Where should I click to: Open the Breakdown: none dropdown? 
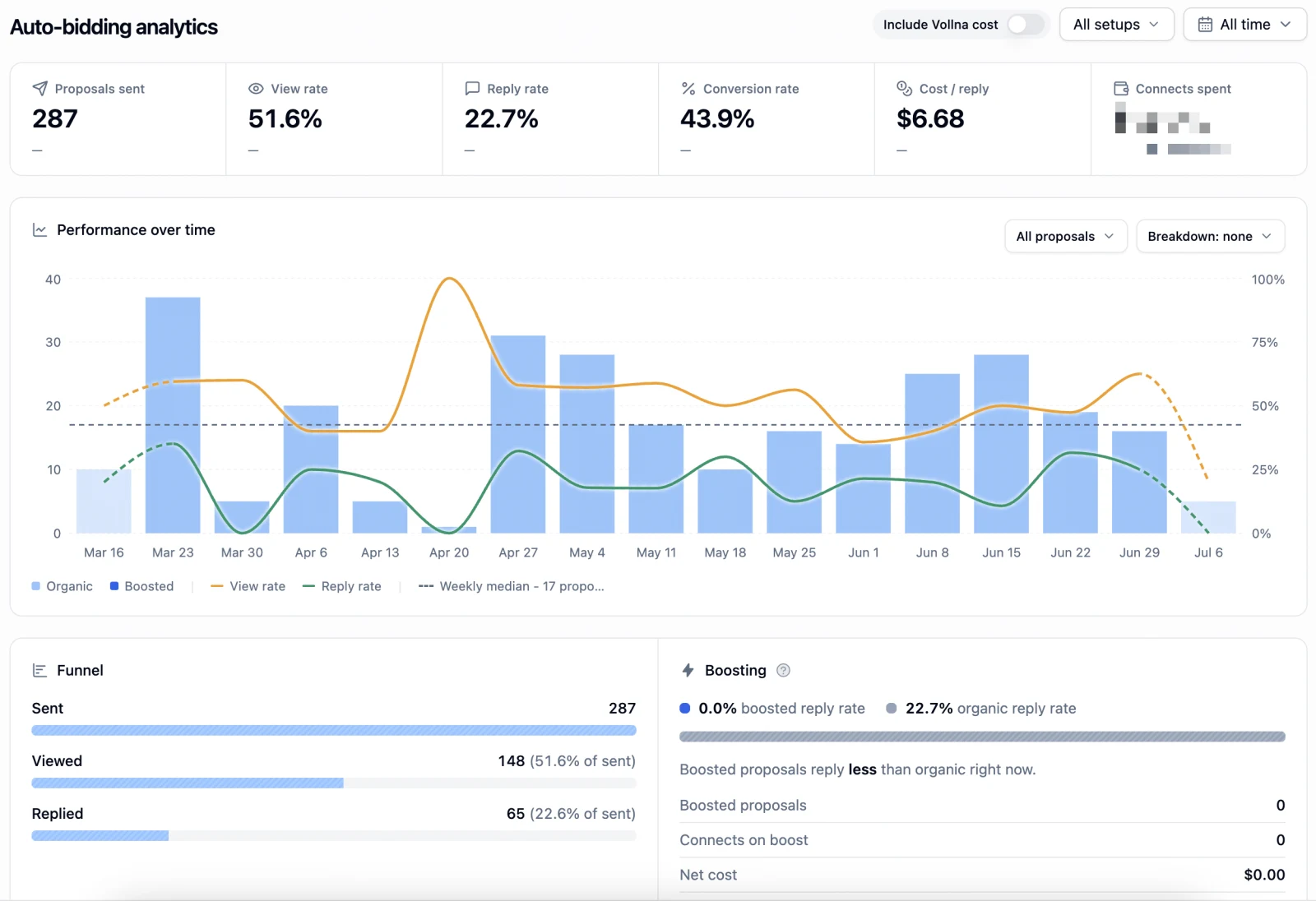(1210, 237)
